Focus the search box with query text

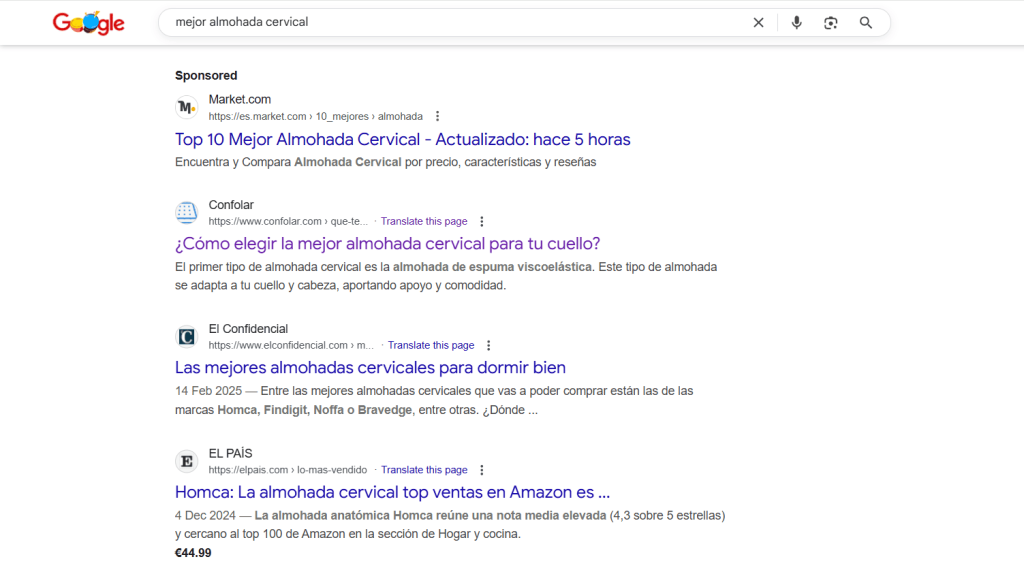click(450, 23)
